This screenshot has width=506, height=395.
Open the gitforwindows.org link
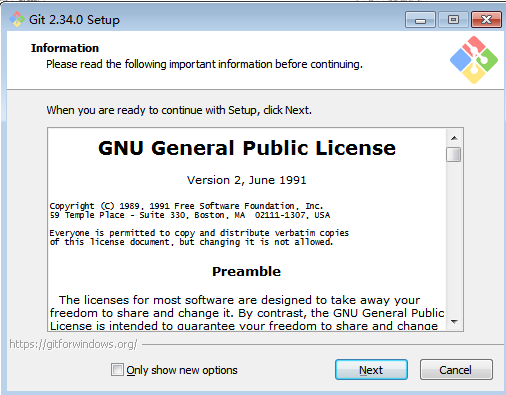coord(73,344)
